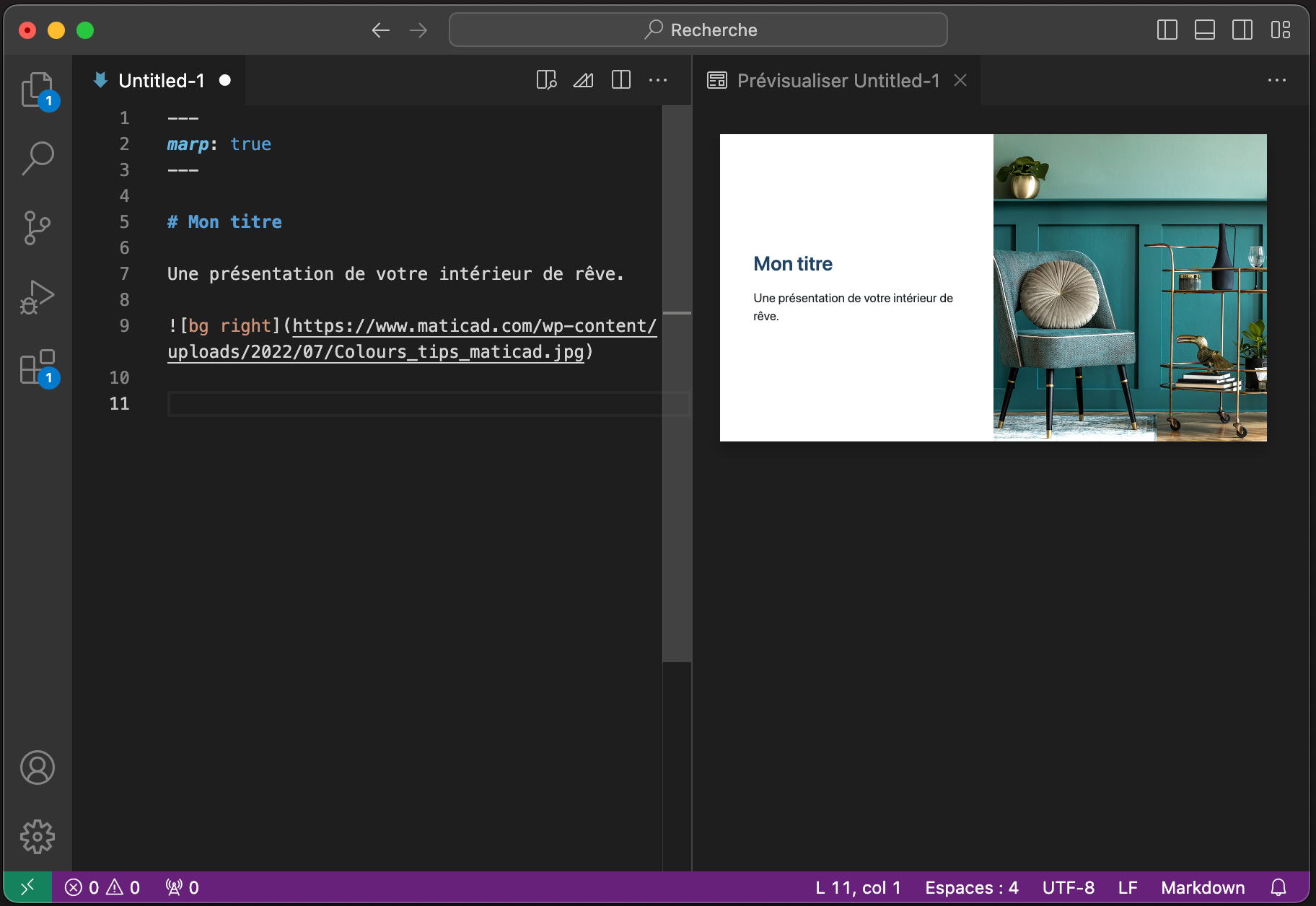This screenshot has width=1316, height=906.
Task: Close the Prévisualiser Untitled-1 tab
Action: click(x=960, y=80)
